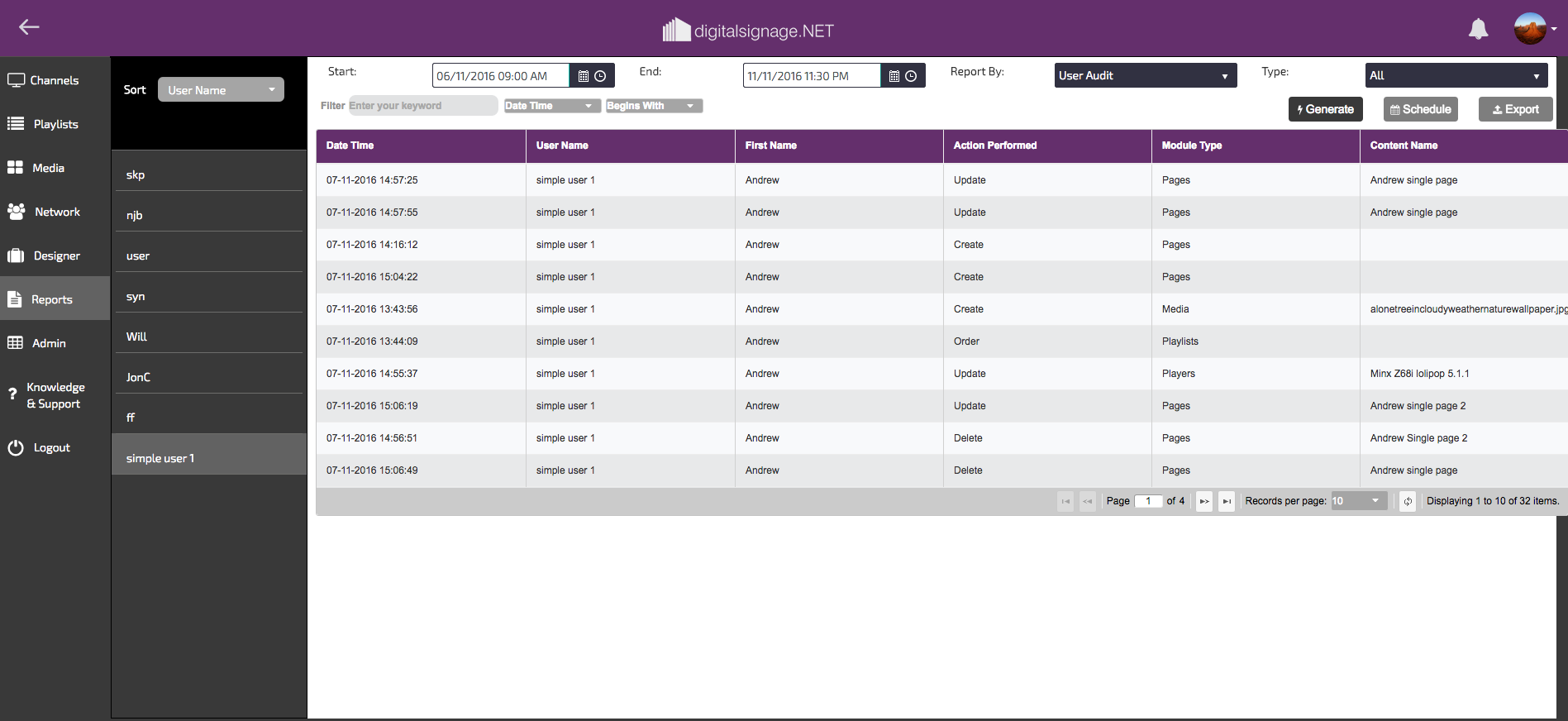Generate the report
This screenshot has width=1568, height=721.
pyautogui.click(x=1325, y=109)
